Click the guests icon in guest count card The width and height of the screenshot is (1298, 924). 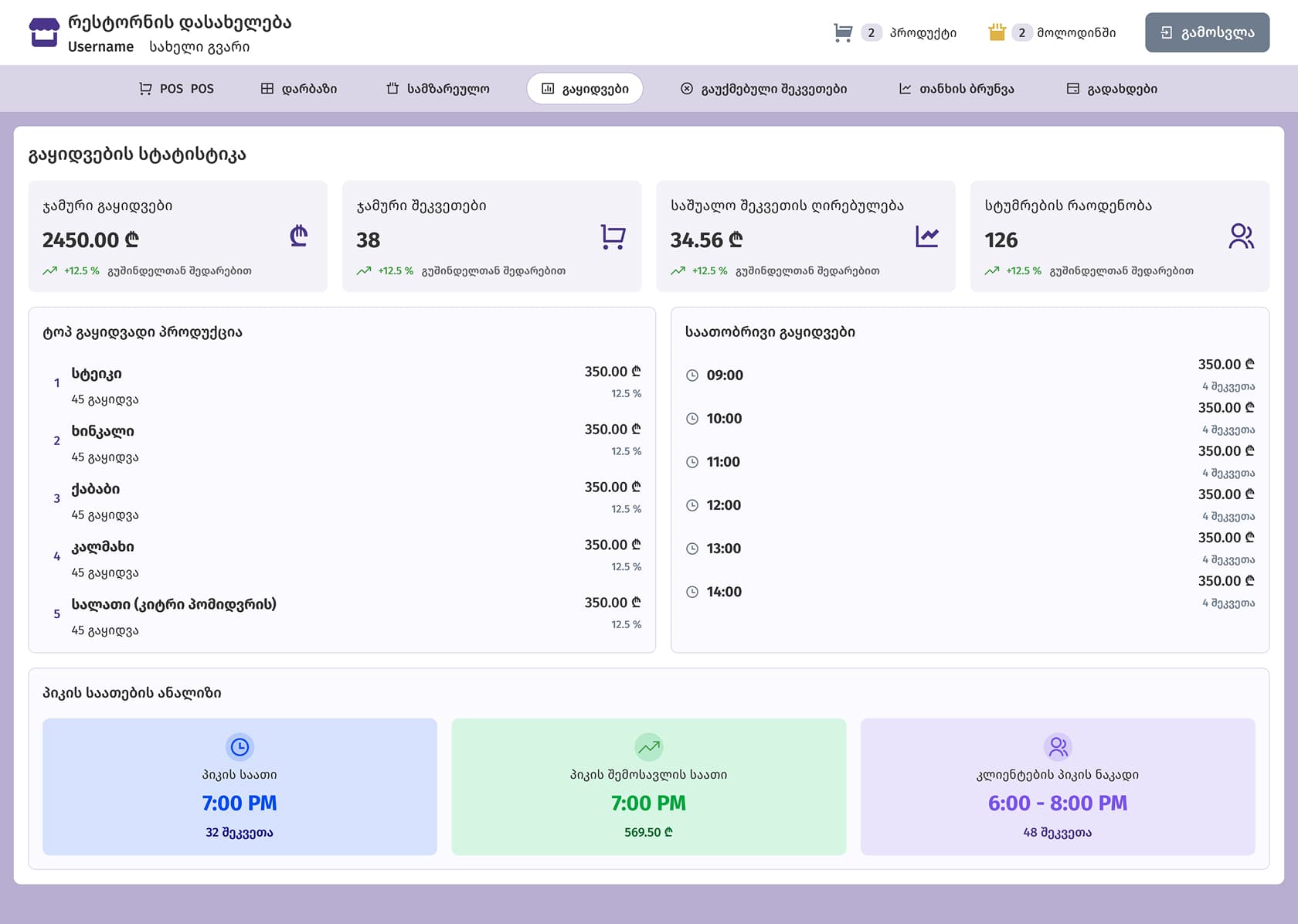point(1241,236)
